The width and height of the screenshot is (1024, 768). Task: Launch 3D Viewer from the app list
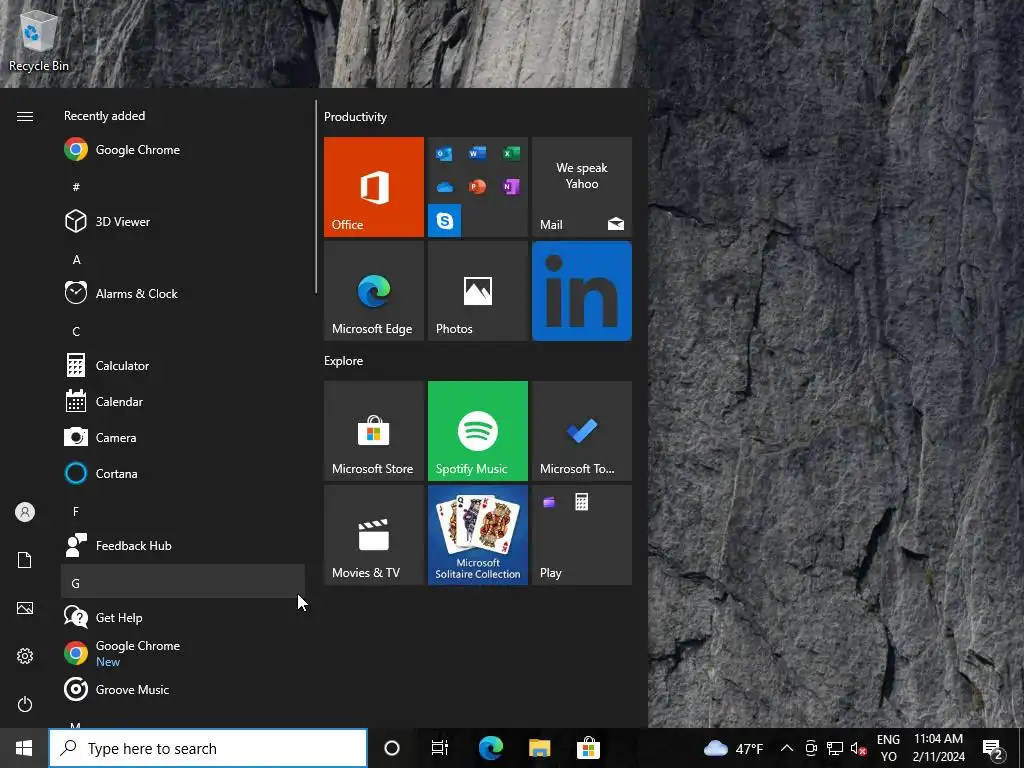coord(183,221)
